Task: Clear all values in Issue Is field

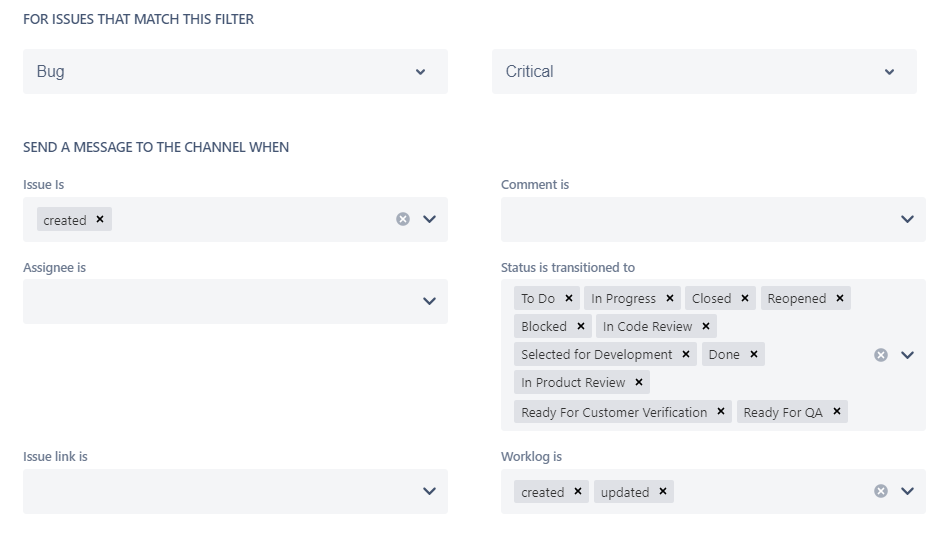Action: [x=403, y=220]
